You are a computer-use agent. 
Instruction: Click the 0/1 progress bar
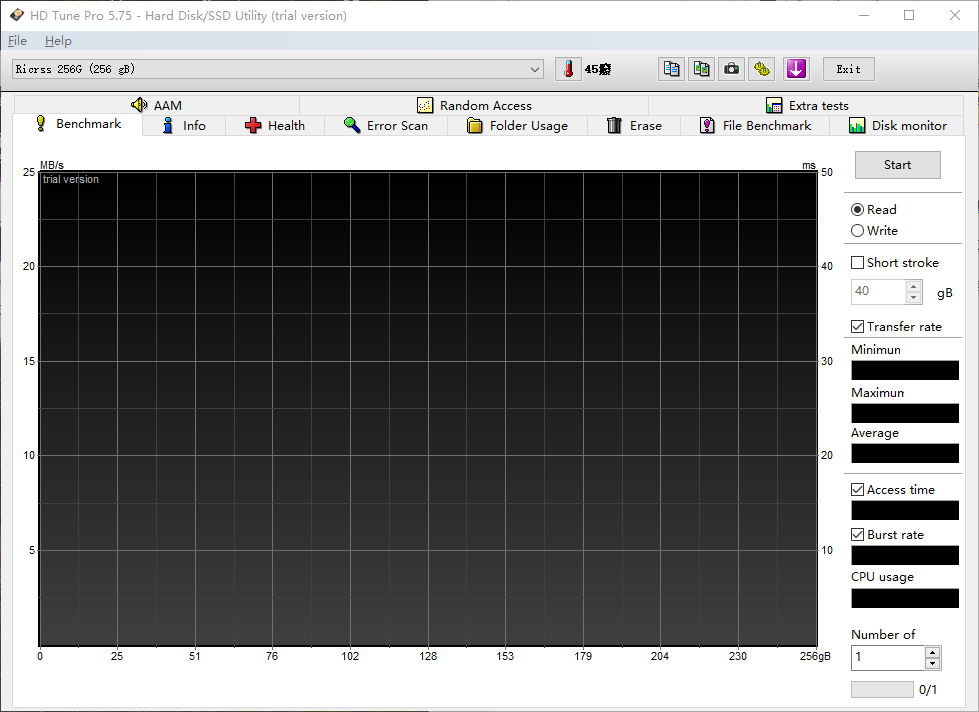coord(882,688)
